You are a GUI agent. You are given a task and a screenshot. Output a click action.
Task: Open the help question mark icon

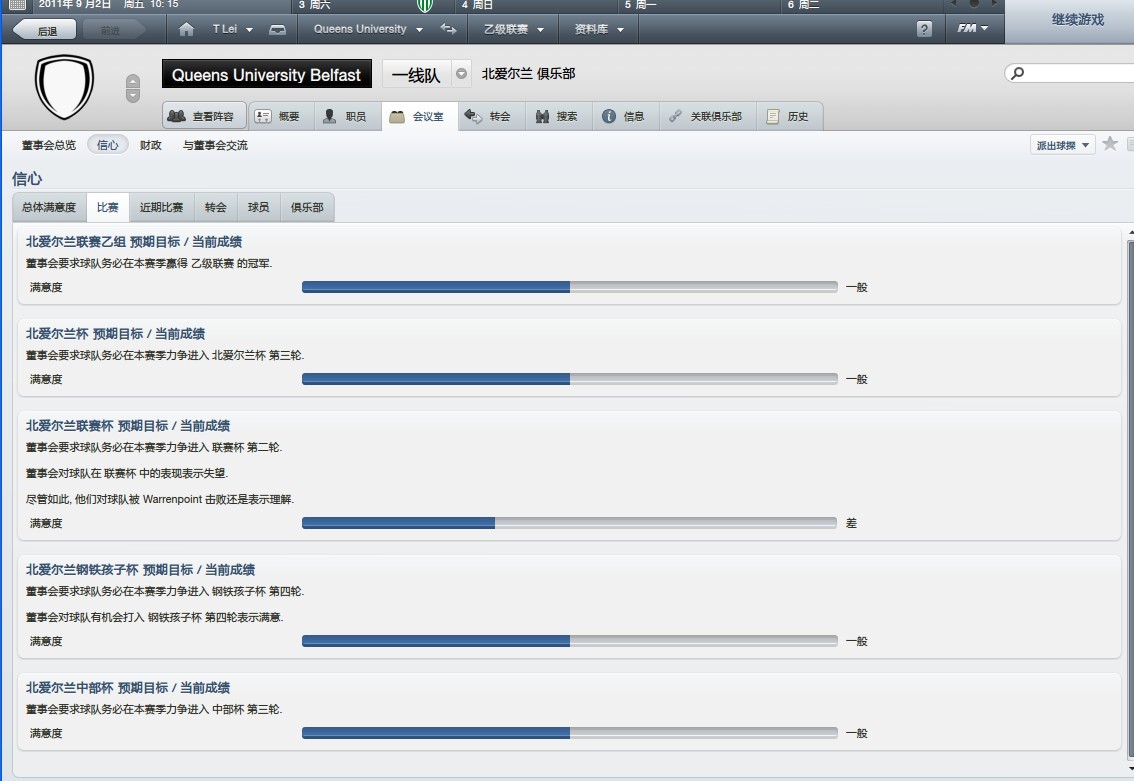tap(924, 29)
